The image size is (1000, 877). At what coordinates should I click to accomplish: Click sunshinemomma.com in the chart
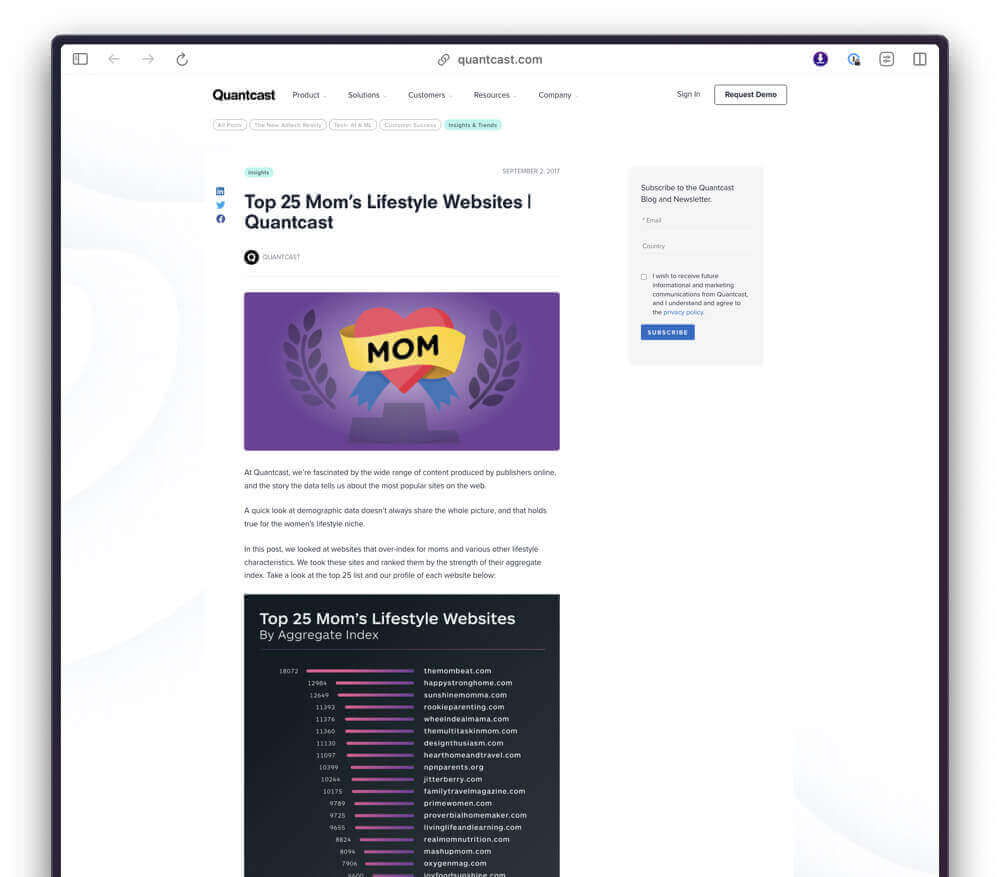tap(465, 695)
